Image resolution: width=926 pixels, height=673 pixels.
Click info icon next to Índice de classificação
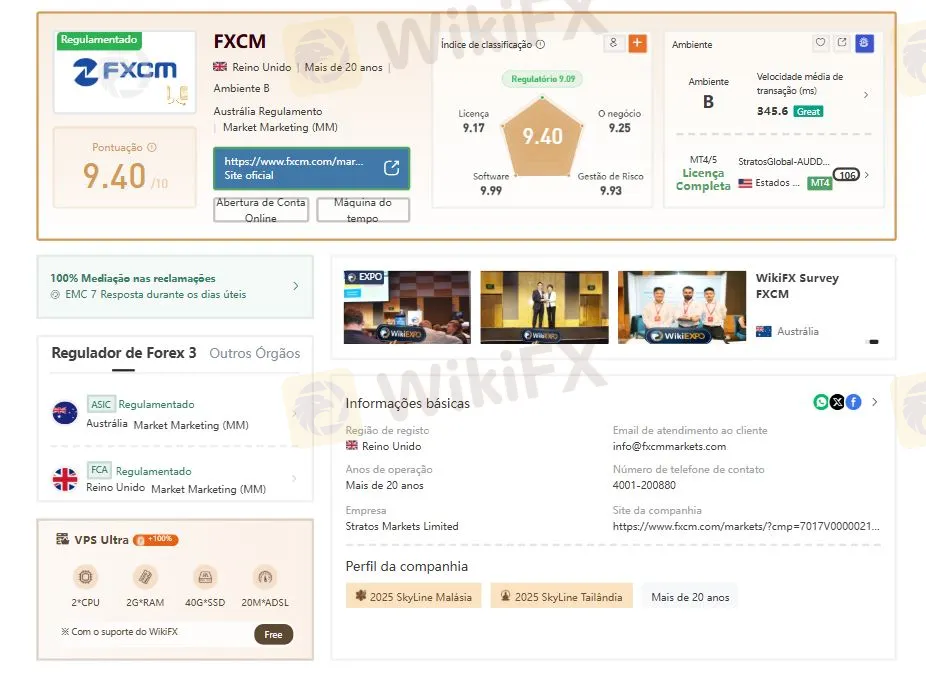click(x=540, y=44)
